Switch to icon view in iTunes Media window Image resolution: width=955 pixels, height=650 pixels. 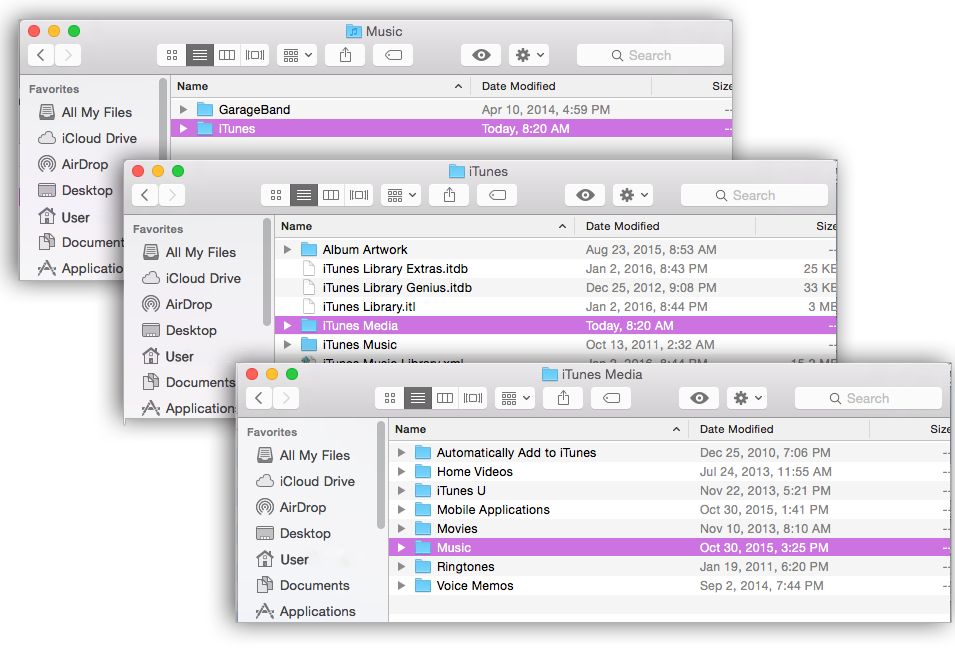coord(389,398)
